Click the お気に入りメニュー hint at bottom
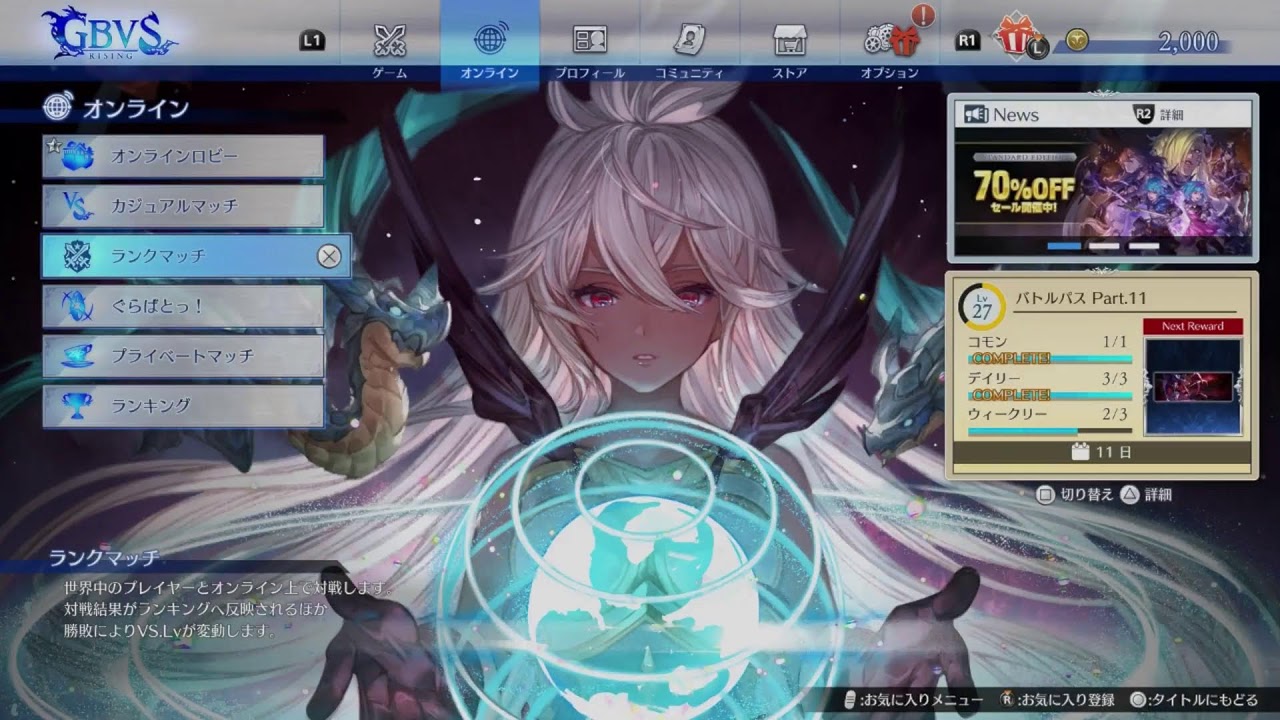The image size is (1280, 720). (914, 700)
